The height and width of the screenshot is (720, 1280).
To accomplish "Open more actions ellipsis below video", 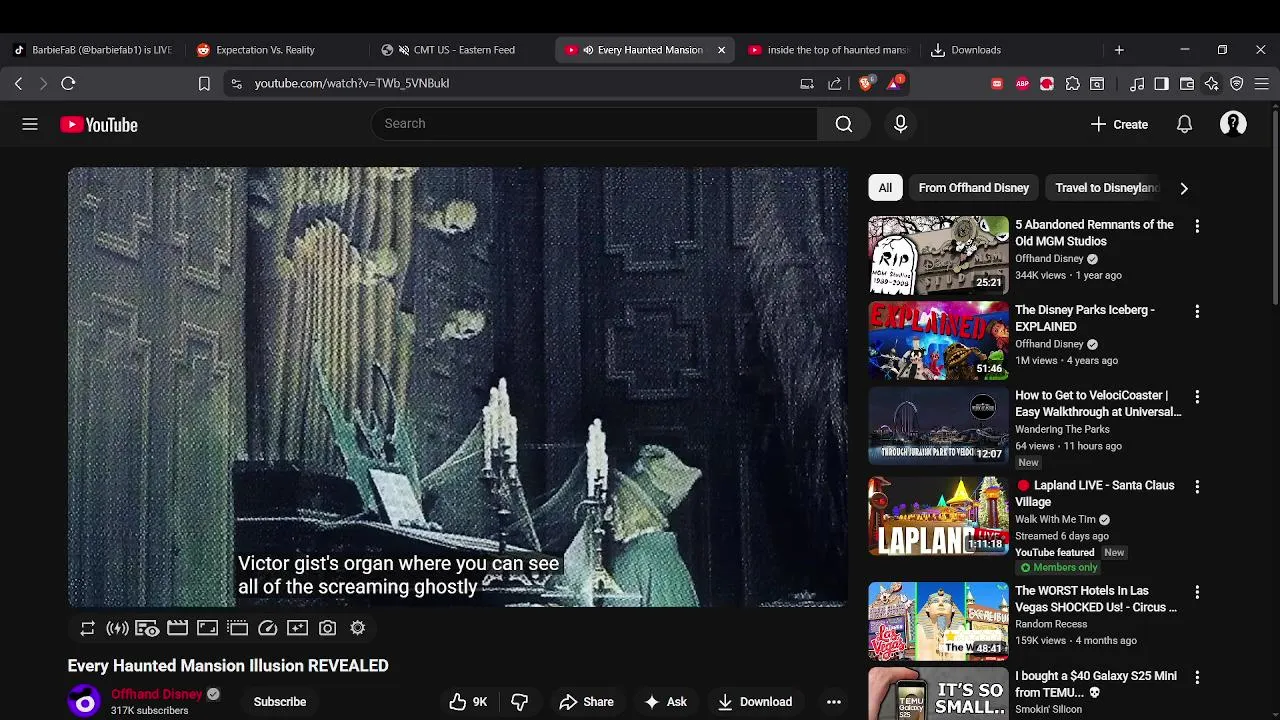I will (833, 702).
